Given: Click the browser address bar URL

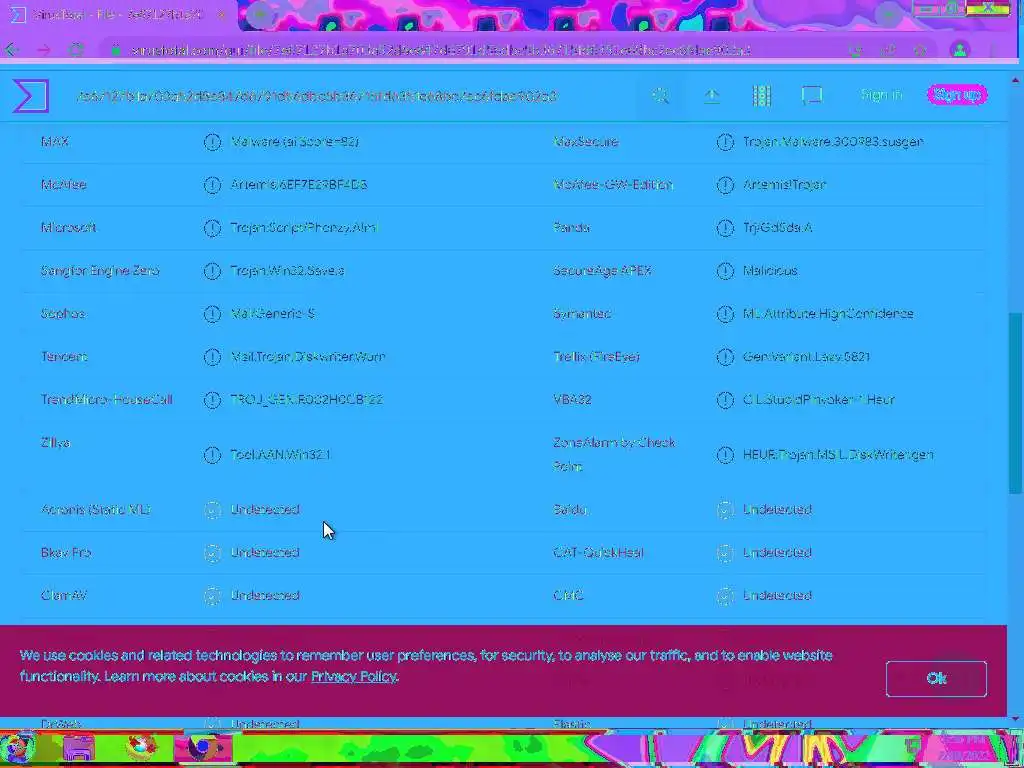Looking at the screenshot, I should click(440, 50).
